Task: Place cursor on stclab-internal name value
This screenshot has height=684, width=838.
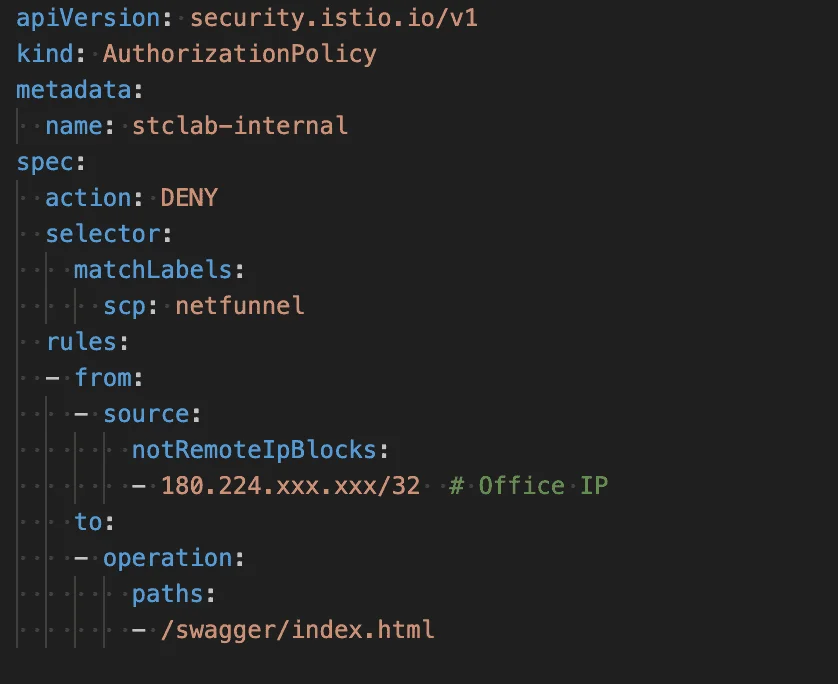Action: tap(239, 126)
